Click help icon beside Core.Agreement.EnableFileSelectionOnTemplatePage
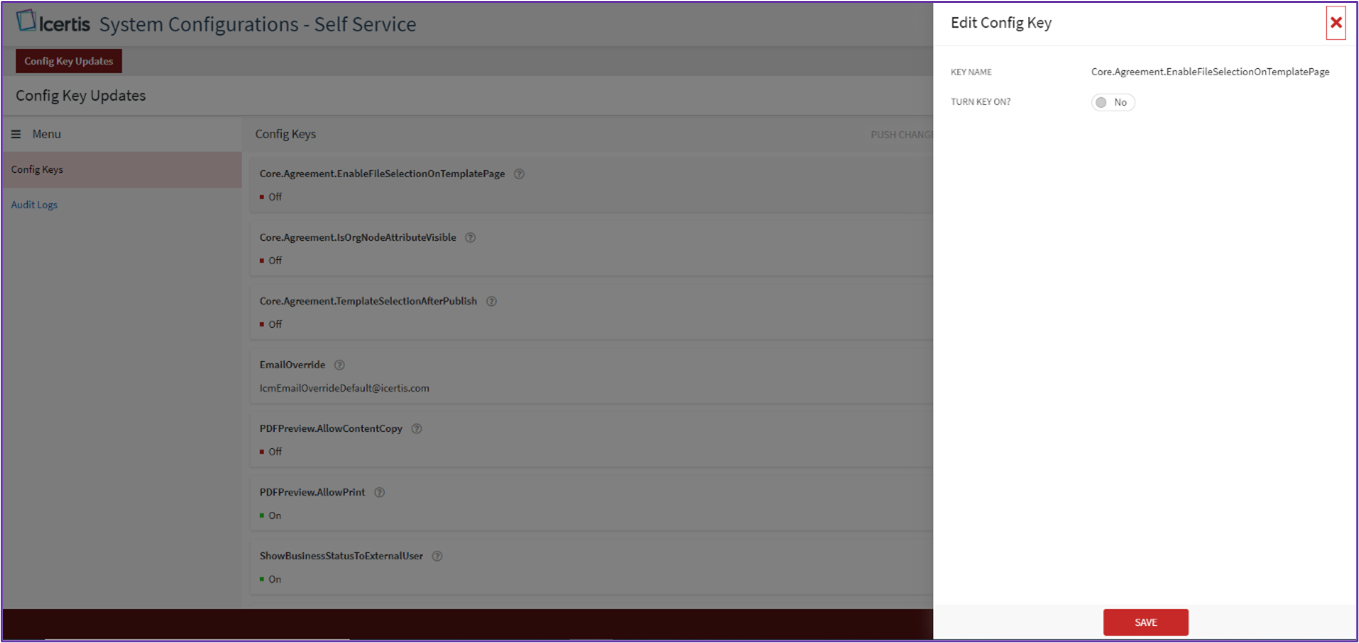Image resolution: width=1359 pixels, height=643 pixels. tap(519, 174)
